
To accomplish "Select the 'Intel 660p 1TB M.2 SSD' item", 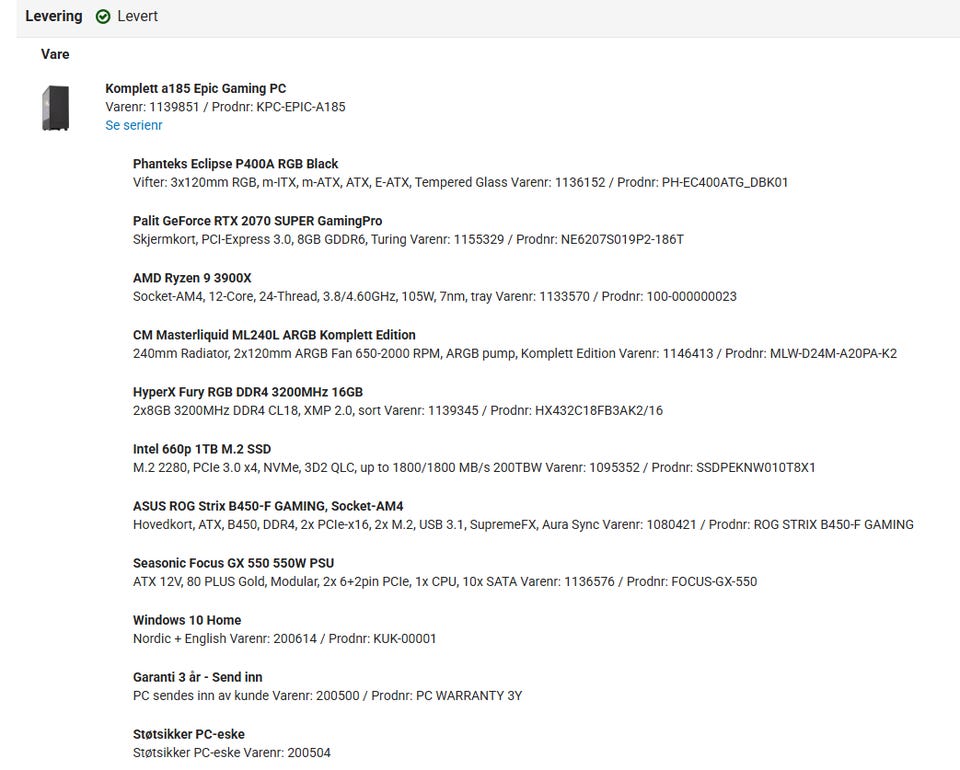I will pyautogui.click(x=202, y=449).
